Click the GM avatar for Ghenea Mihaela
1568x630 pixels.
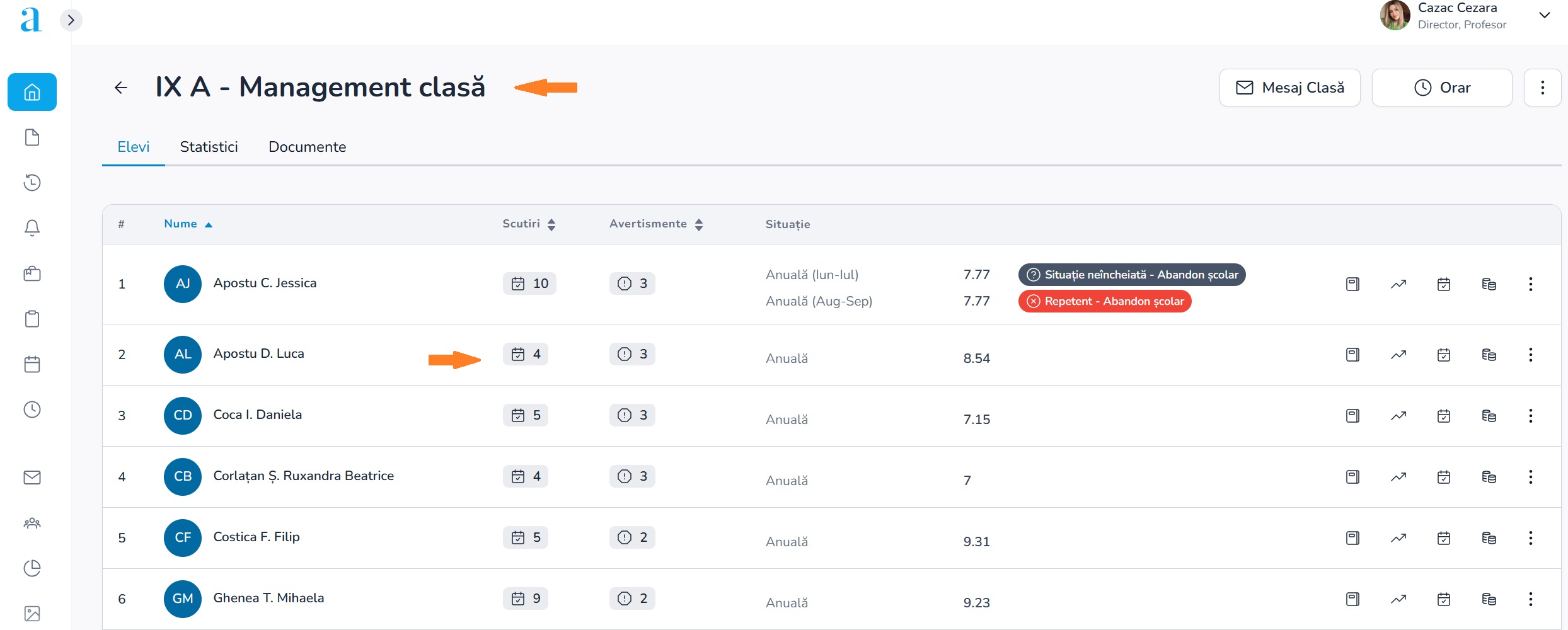click(183, 598)
